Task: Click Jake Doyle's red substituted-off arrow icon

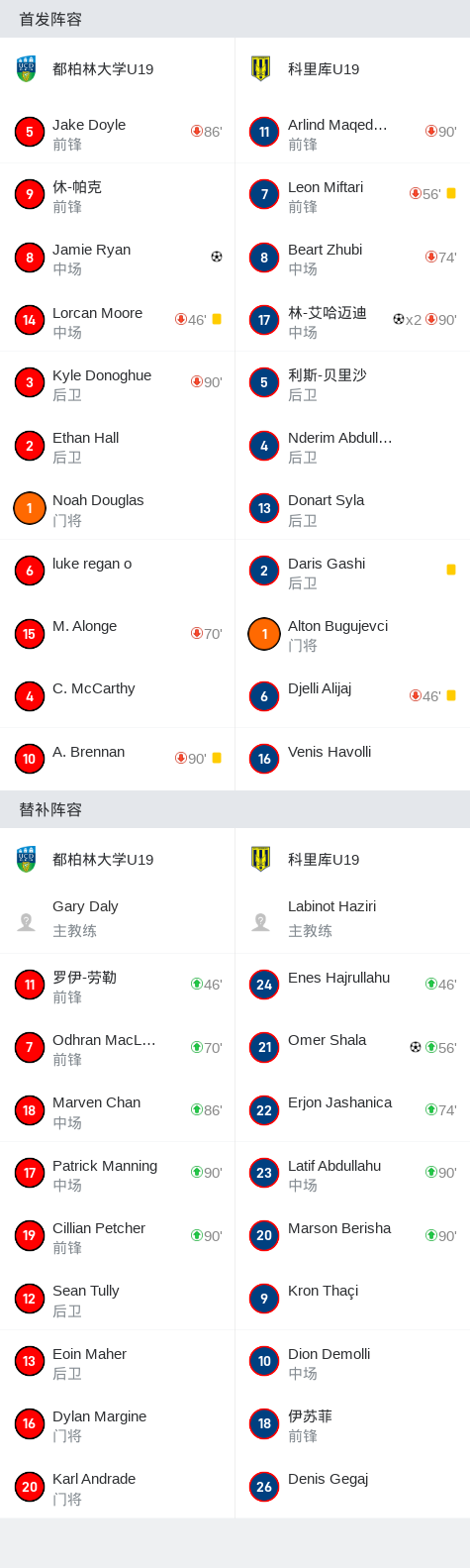Action: pos(197,131)
